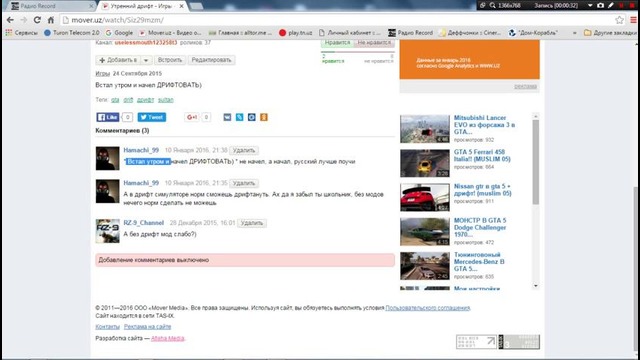
Task: Reload the page with the refresh icon
Action: (x=37, y=20)
